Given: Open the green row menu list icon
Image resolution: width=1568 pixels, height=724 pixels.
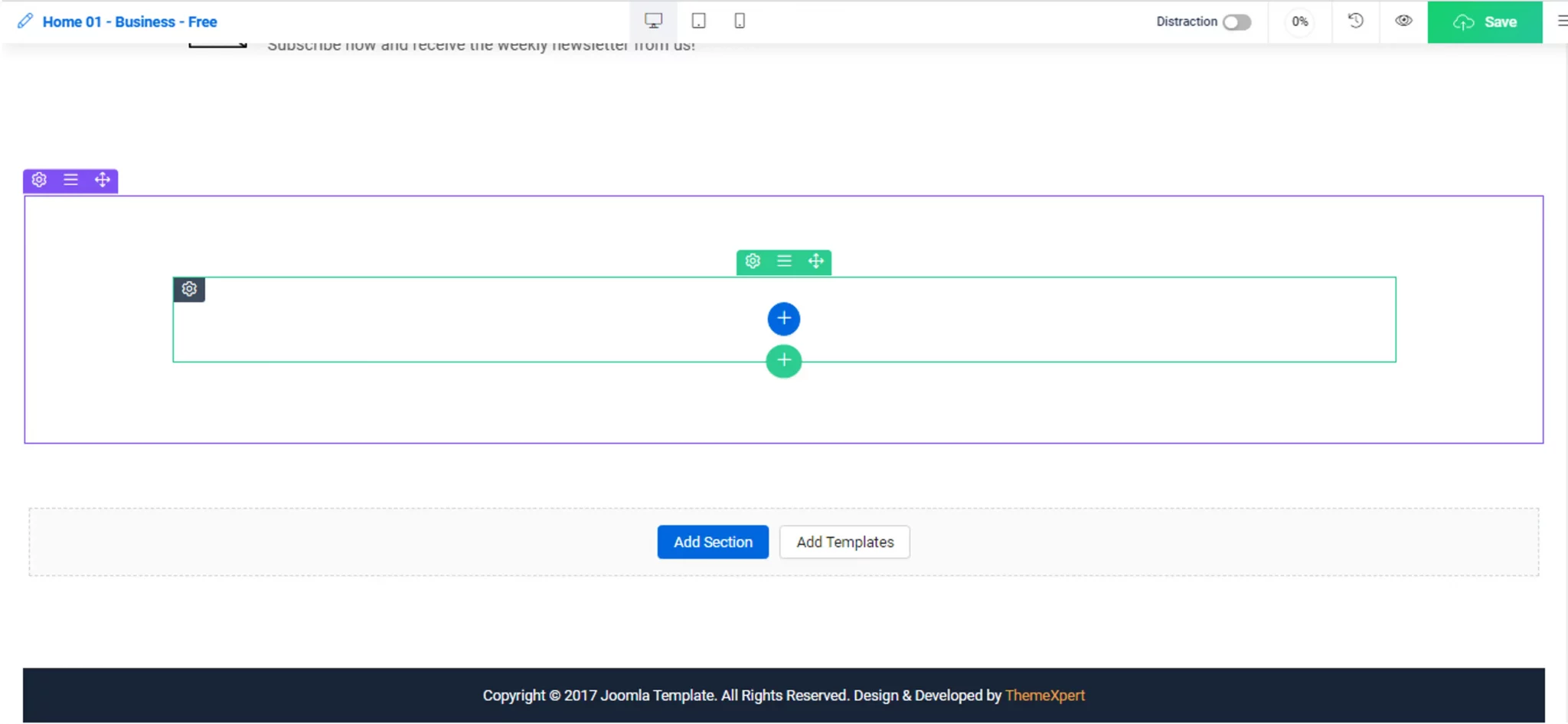Looking at the screenshot, I should pos(784,261).
